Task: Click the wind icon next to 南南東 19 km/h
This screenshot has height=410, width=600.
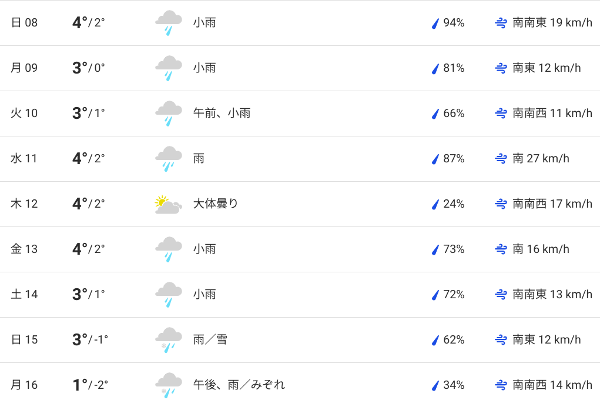Action: click(500, 23)
